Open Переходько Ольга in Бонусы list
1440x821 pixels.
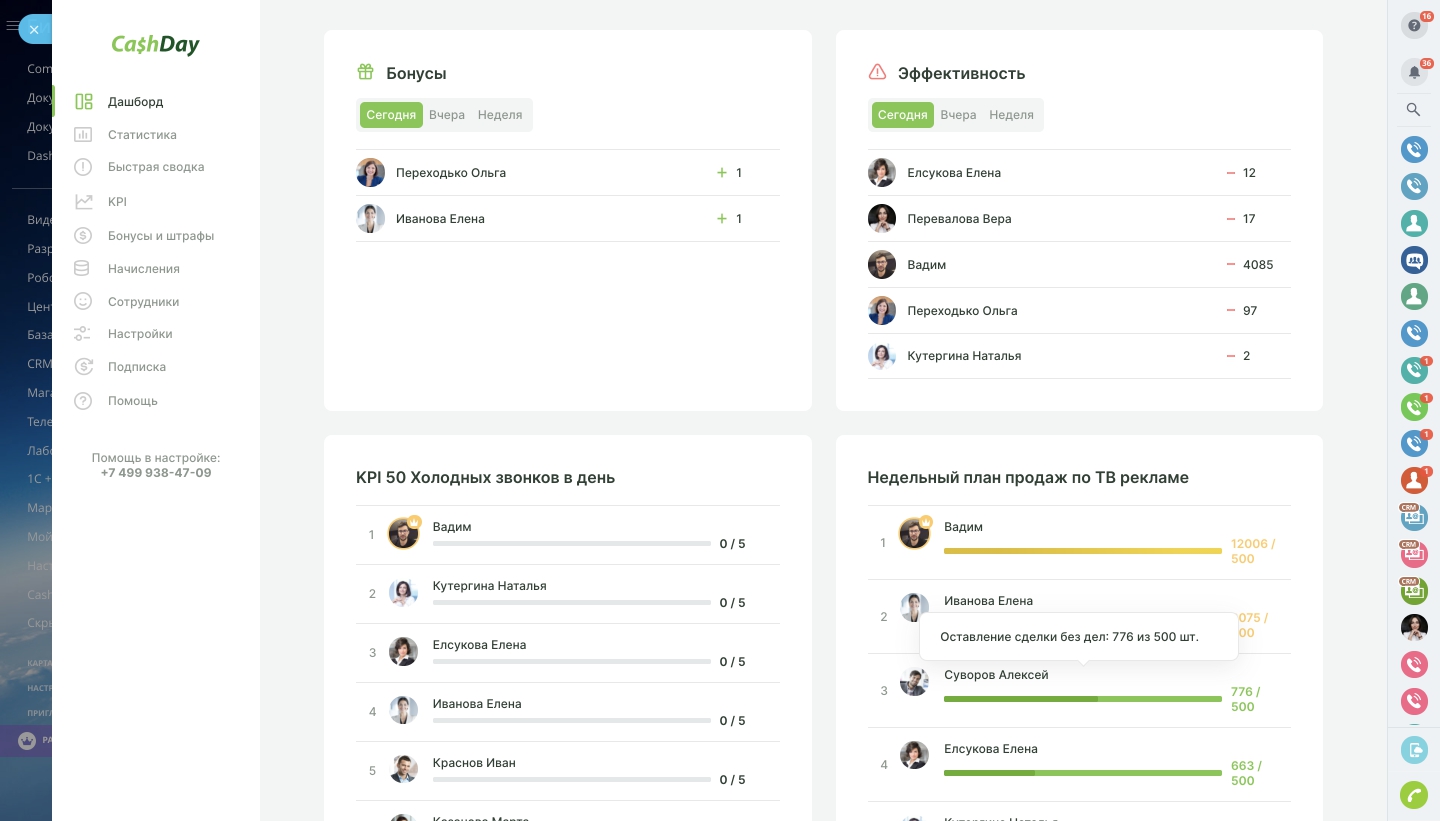450,173
